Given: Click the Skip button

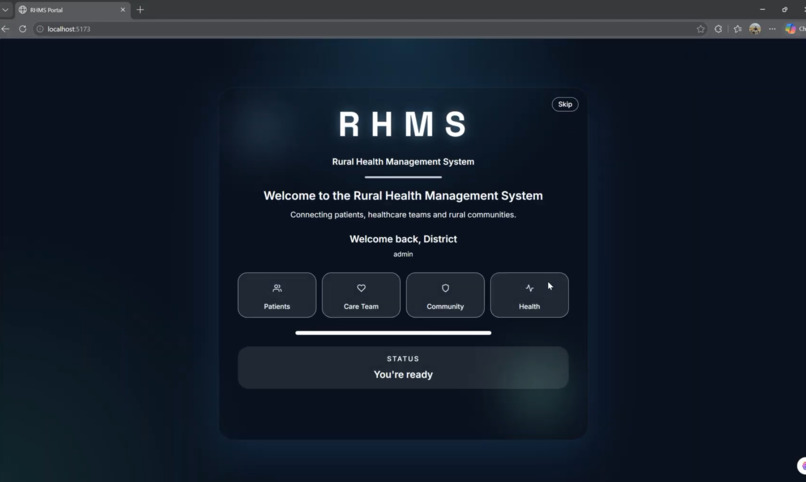Looking at the screenshot, I should (565, 104).
